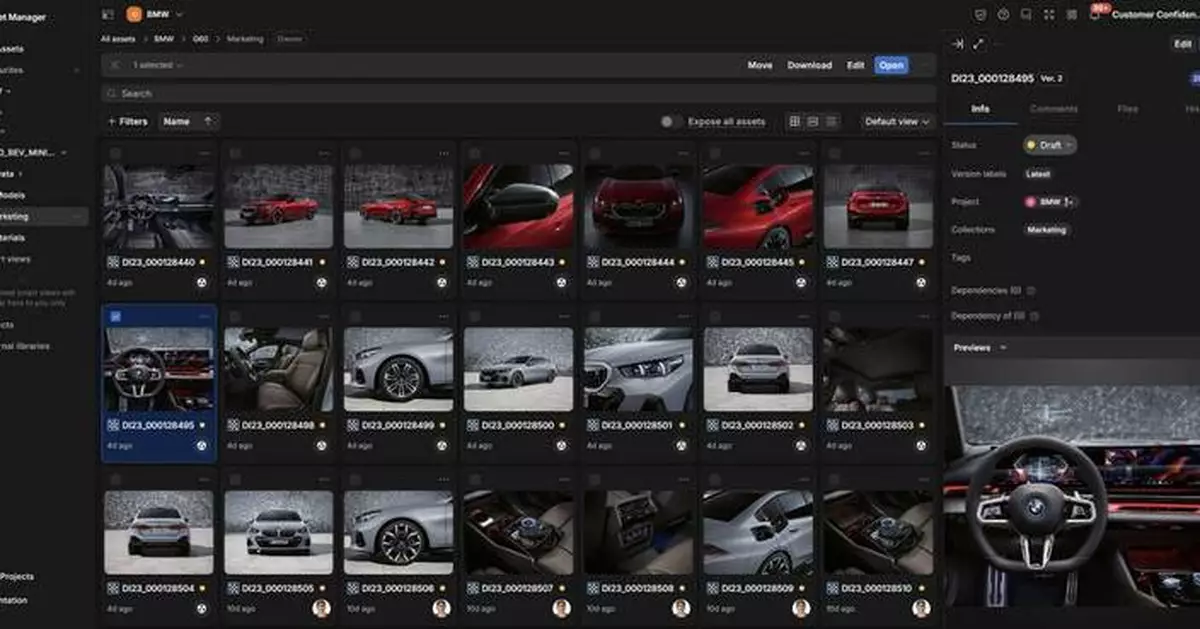Open the grid view layout icon
This screenshot has width=1200, height=629.
tap(793, 121)
